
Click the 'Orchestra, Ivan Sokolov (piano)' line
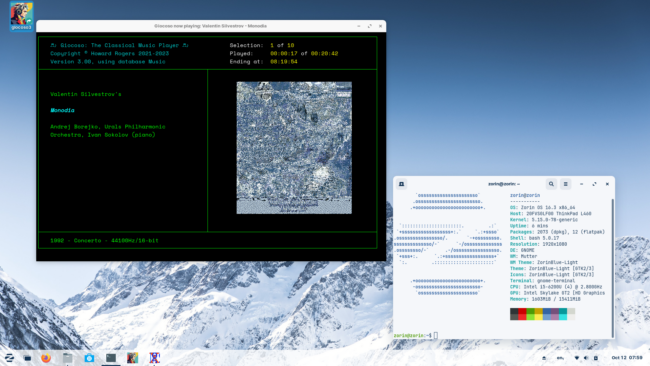[x=103, y=135]
